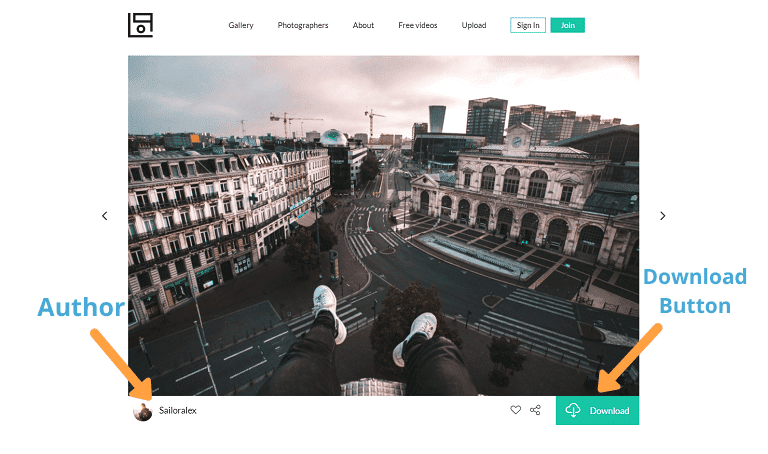Click the cloud download icon

tap(573, 410)
